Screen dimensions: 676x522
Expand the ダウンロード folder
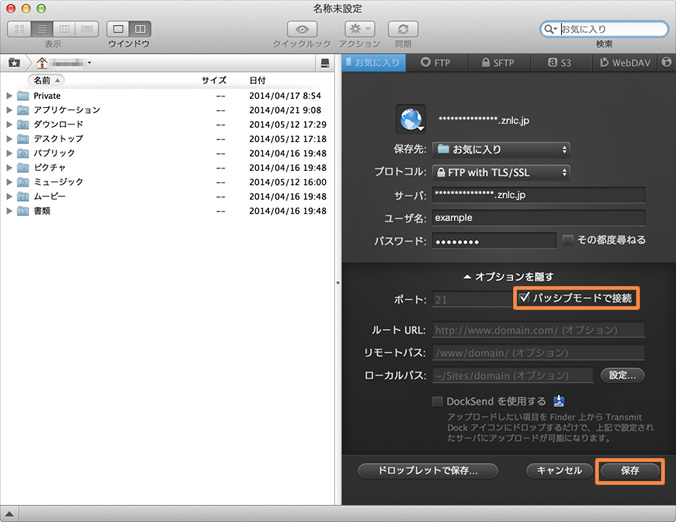click(x=9, y=125)
